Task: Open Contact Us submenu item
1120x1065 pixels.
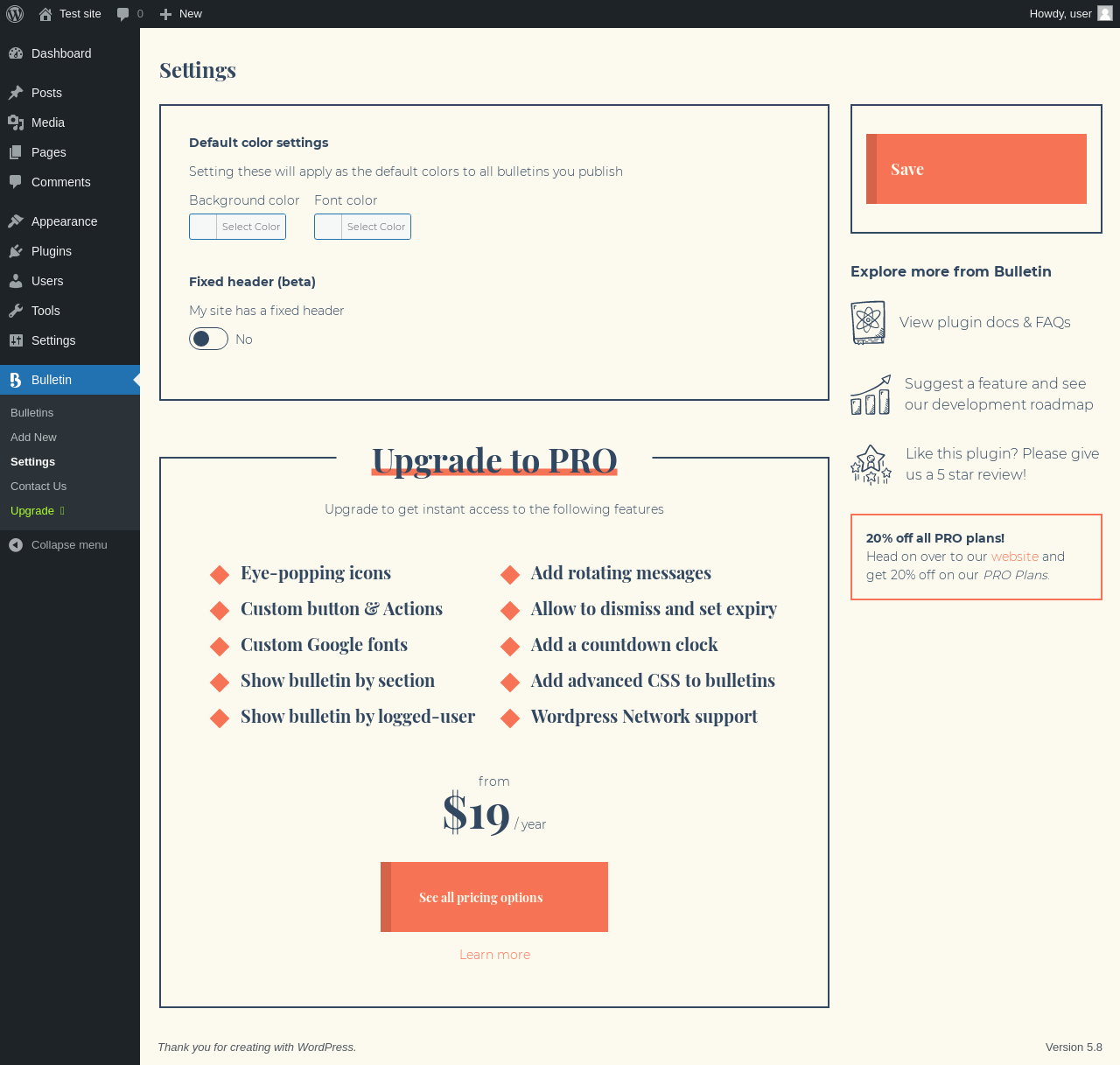Action: 38,487
